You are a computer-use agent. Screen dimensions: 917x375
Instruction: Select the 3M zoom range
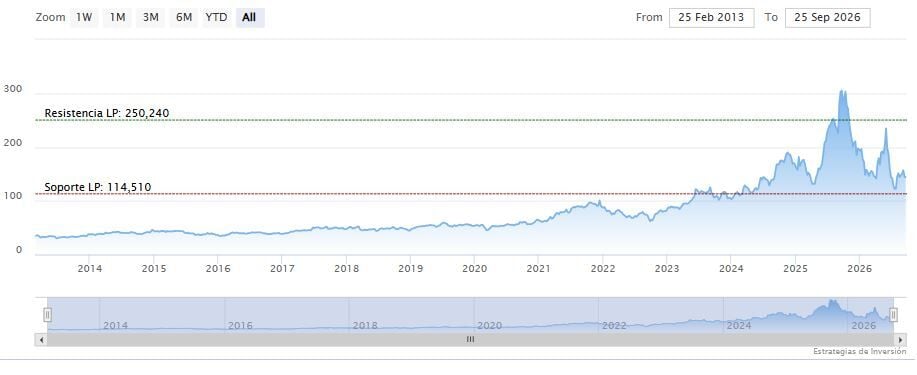pyautogui.click(x=151, y=18)
